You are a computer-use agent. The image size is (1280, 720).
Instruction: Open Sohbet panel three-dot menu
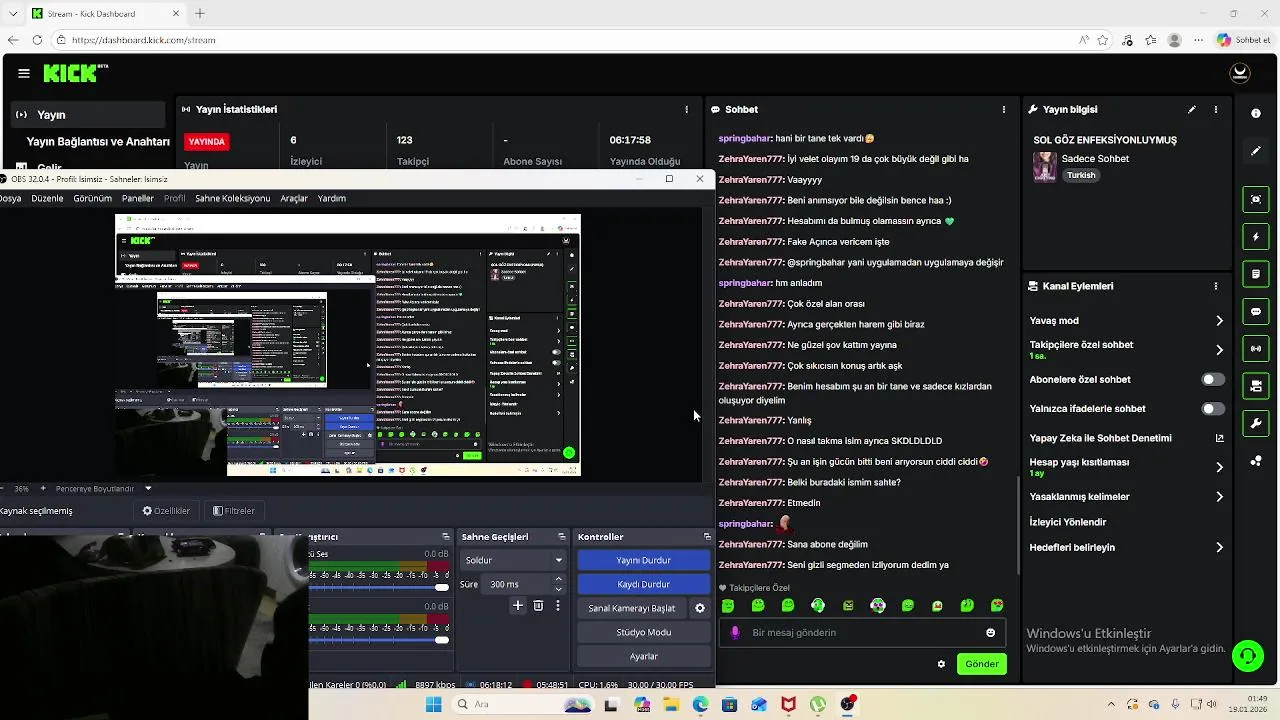[x=1004, y=109]
